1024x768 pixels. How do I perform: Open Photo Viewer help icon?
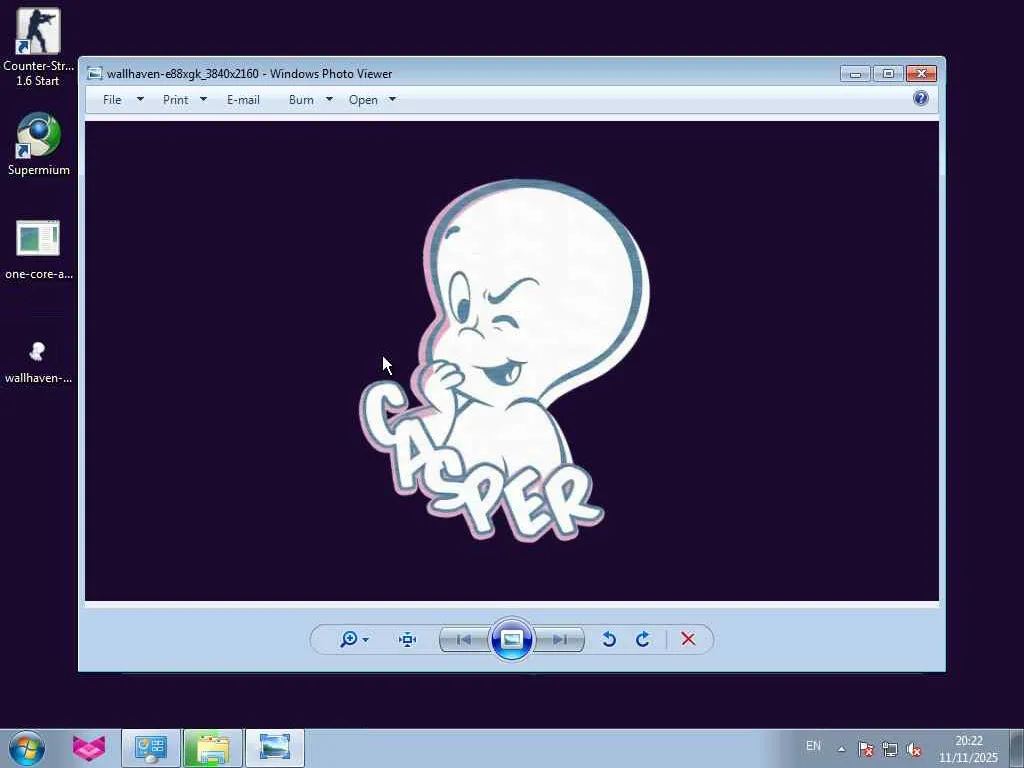tap(921, 98)
